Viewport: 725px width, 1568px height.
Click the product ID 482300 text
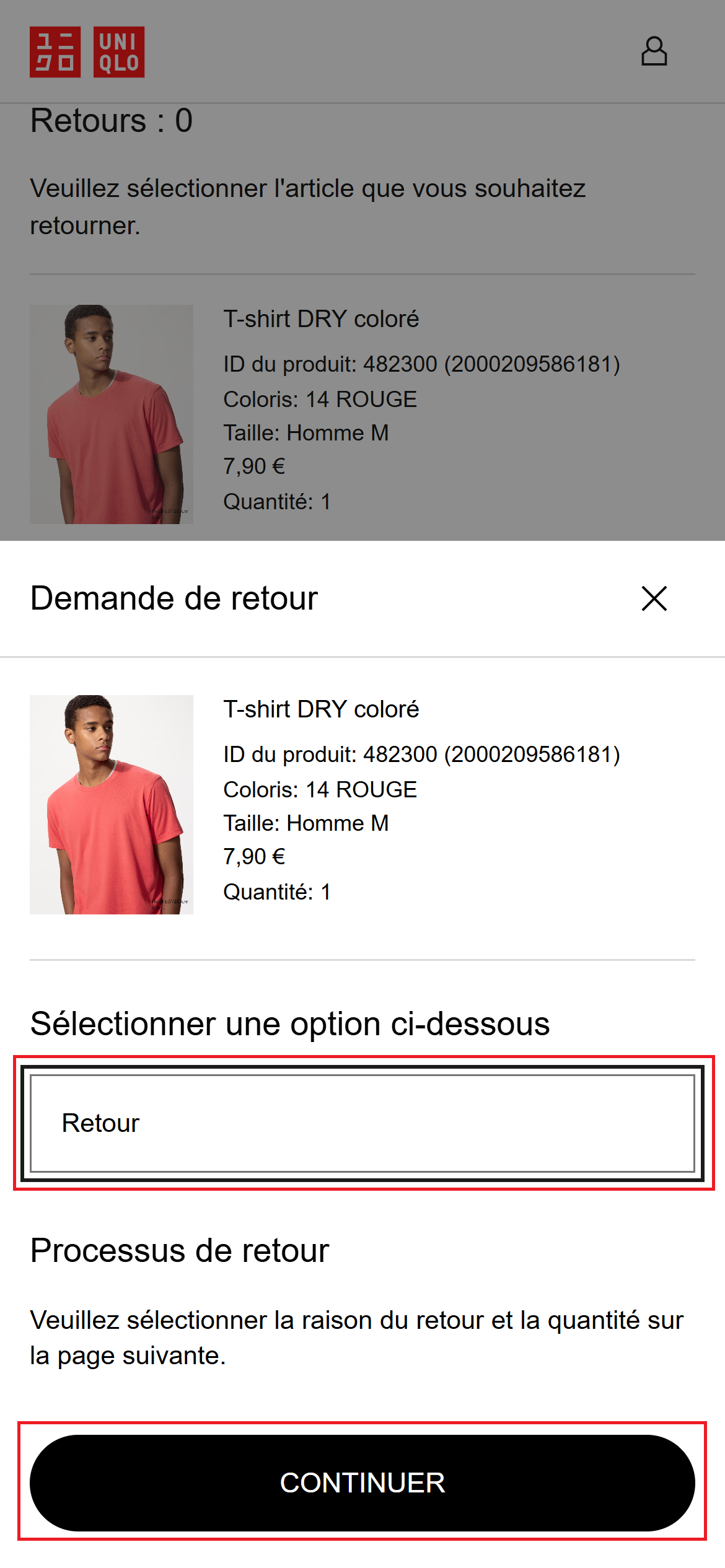[423, 756]
